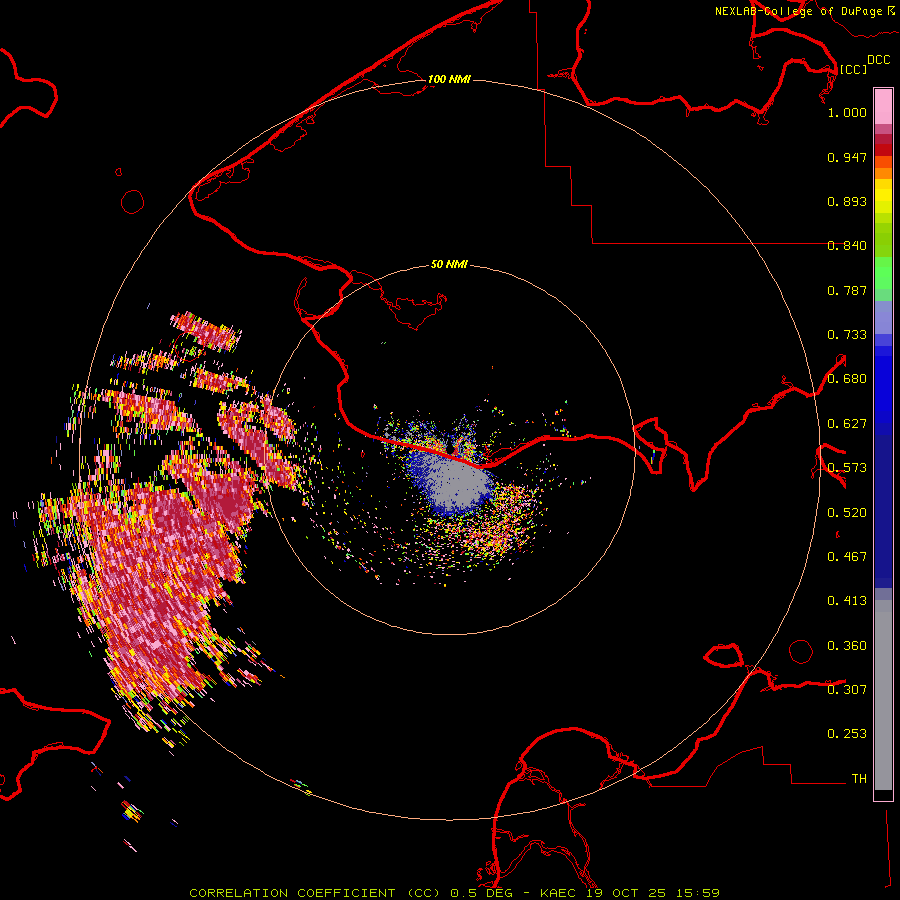Click the 0.467 color scale label
The width and height of the screenshot is (900, 900).
click(847, 557)
